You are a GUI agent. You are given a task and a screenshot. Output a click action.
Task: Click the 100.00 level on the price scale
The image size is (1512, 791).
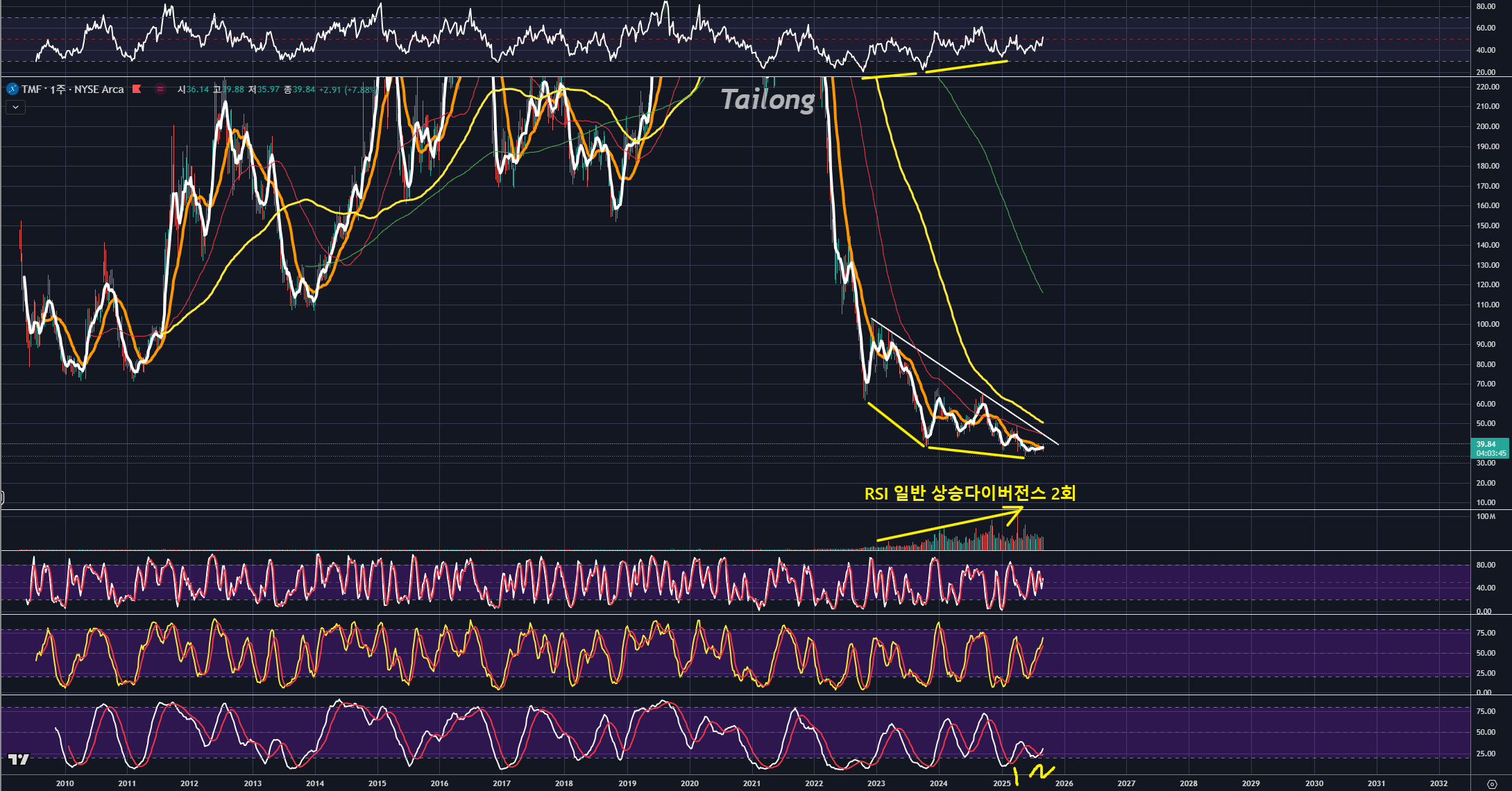click(x=1488, y=325)
